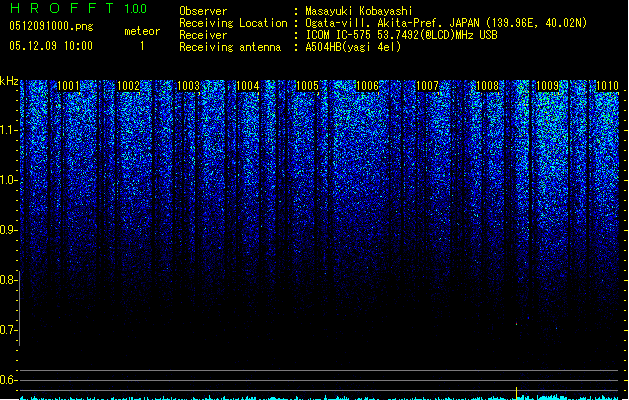Click the yellow signal spike in the level graph
Image resolution: width=629 pixels, height=400 pixels.
click(x=516, y=393)
